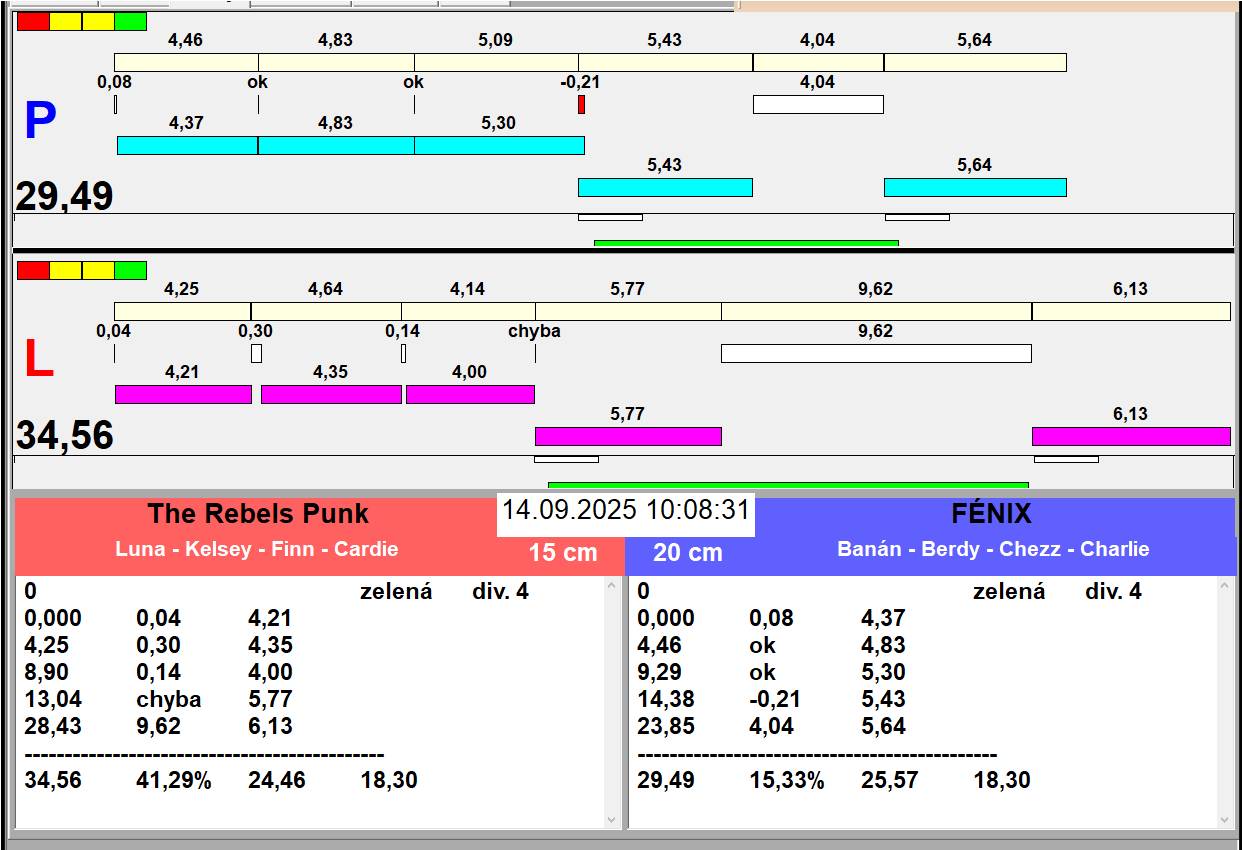This screenshot has height=850, width=1242.
Task: Select the cyan 5,43 run bar
Action: click(x=665, y=187)
